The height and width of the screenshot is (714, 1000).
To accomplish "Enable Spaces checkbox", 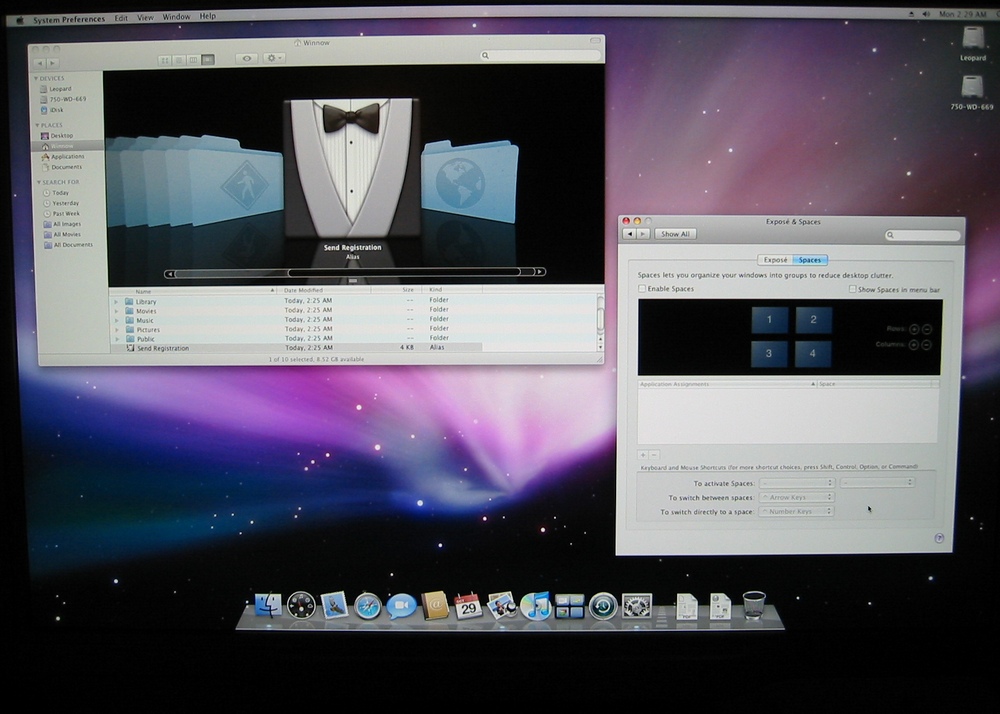I will click(x=642, y=289).
